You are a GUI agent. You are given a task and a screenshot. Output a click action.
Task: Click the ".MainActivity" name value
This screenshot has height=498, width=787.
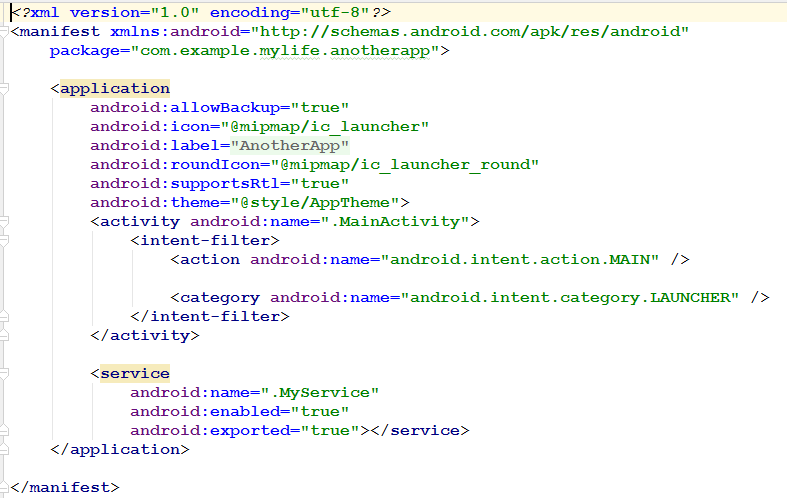coord(395,222)
